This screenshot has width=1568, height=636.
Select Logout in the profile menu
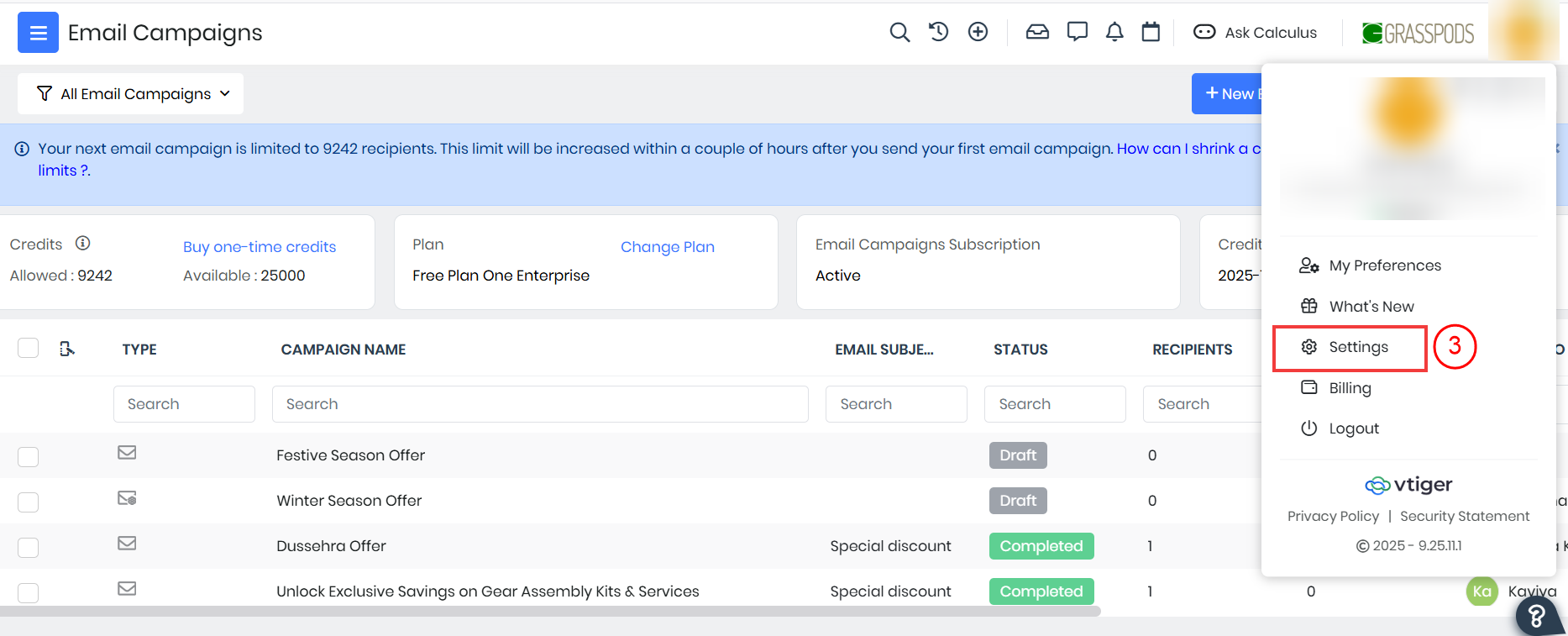(1353, 428)
